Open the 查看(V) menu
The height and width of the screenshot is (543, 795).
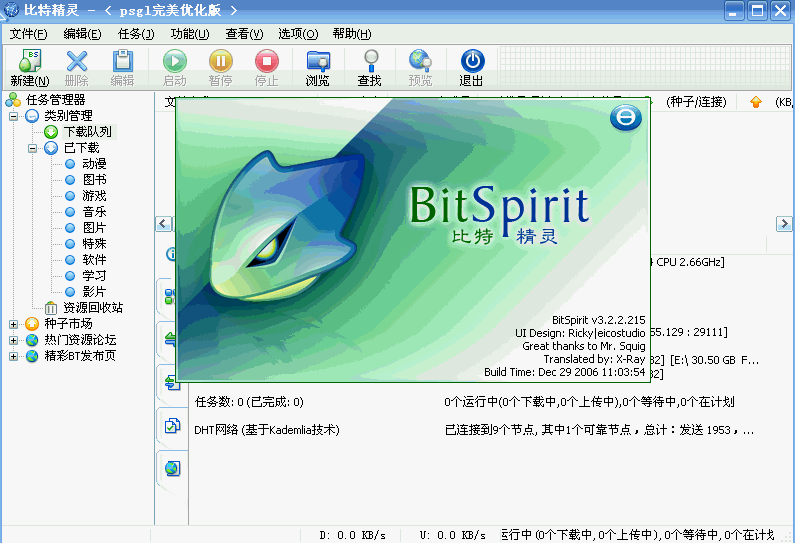coord(244,34)
